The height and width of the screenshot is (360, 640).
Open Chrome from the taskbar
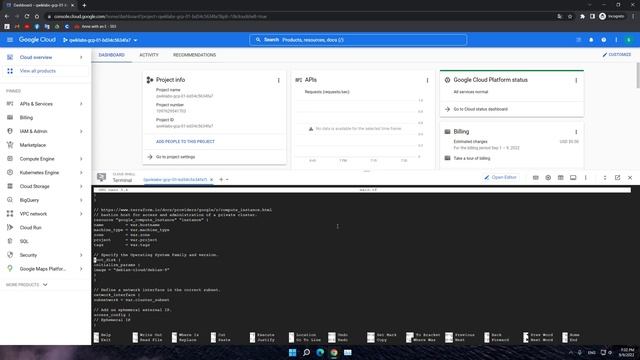point(334,353)
